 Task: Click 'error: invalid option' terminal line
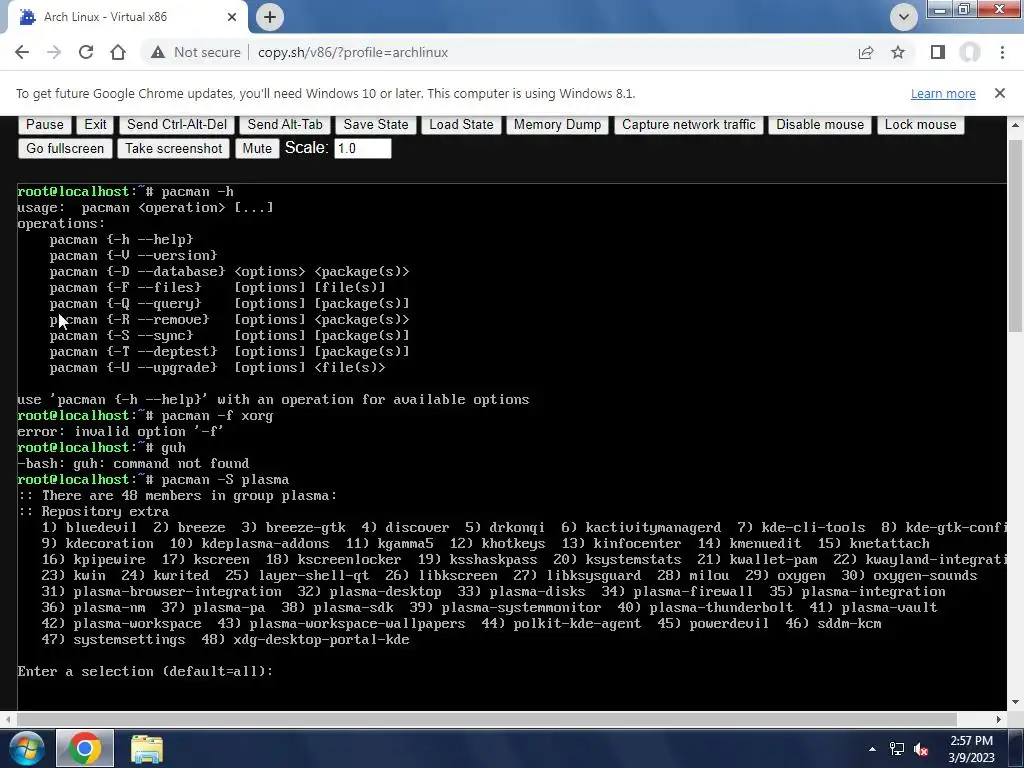click(x=121, y=432)
